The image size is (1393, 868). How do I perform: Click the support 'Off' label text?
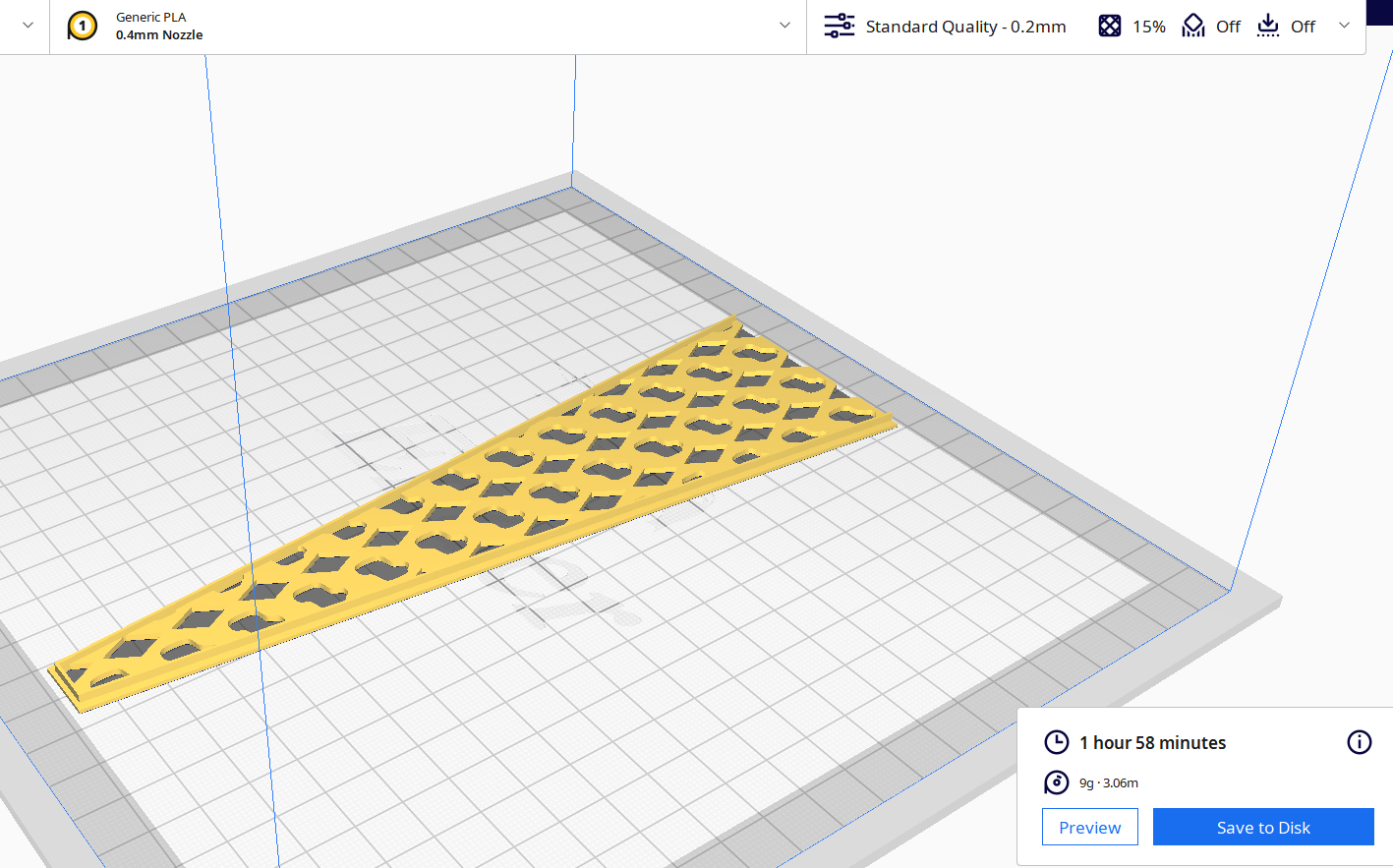pyautogui.click(x=1229, y=27)
